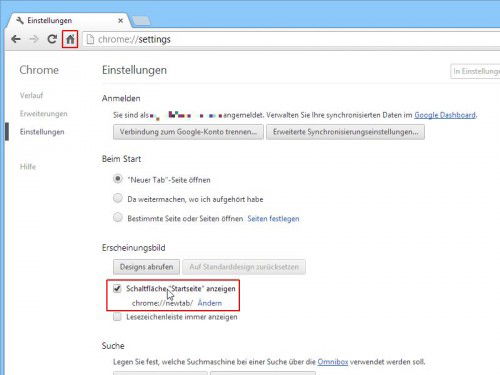Click the Chrome title in sidebar
Image resolution: width=500 pixels, height=375 pixels.
[39, 70]
